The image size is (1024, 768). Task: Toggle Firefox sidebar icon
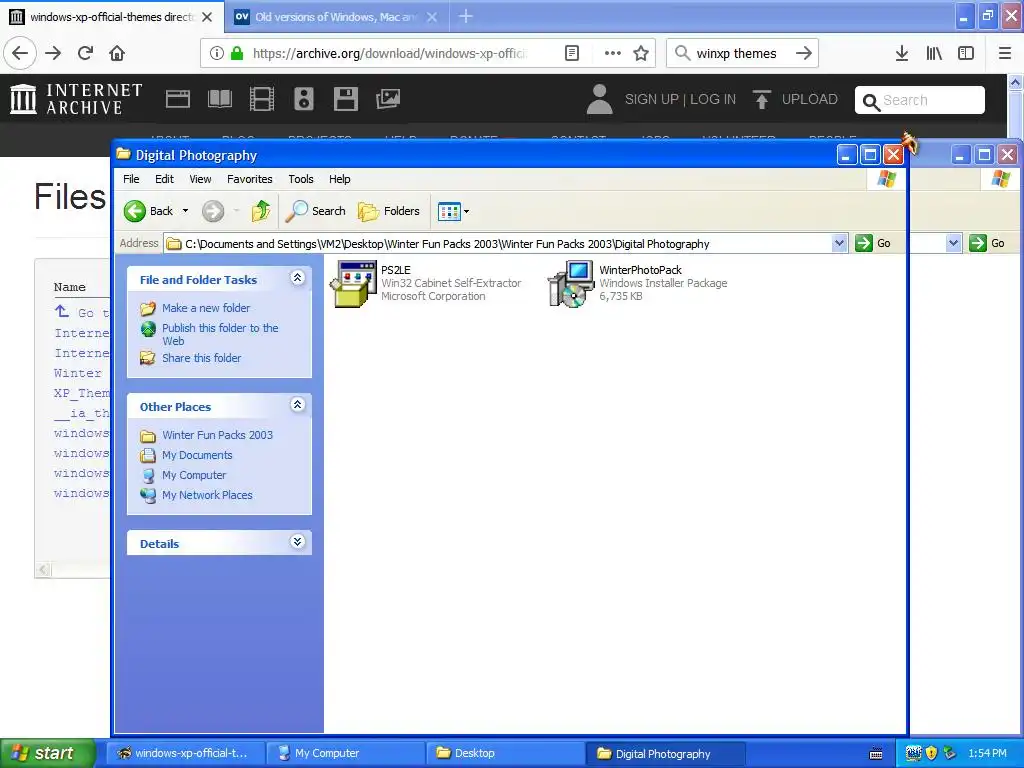(x=966, y=54)
